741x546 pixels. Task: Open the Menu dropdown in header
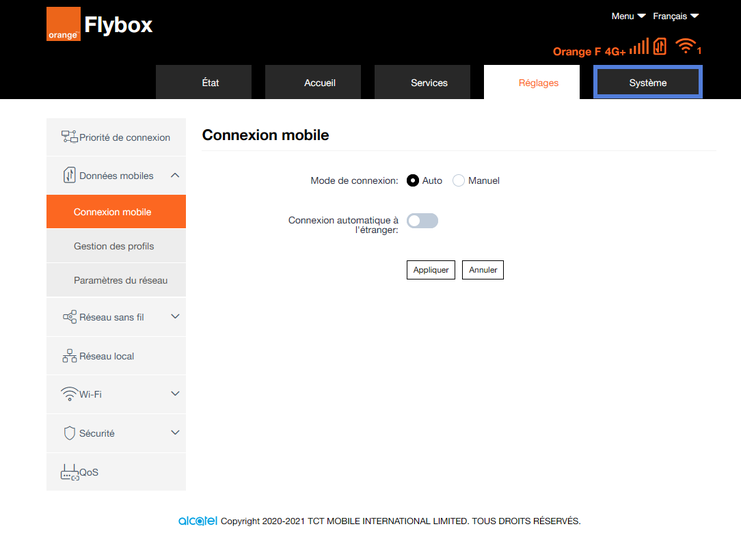coord(628,16)
